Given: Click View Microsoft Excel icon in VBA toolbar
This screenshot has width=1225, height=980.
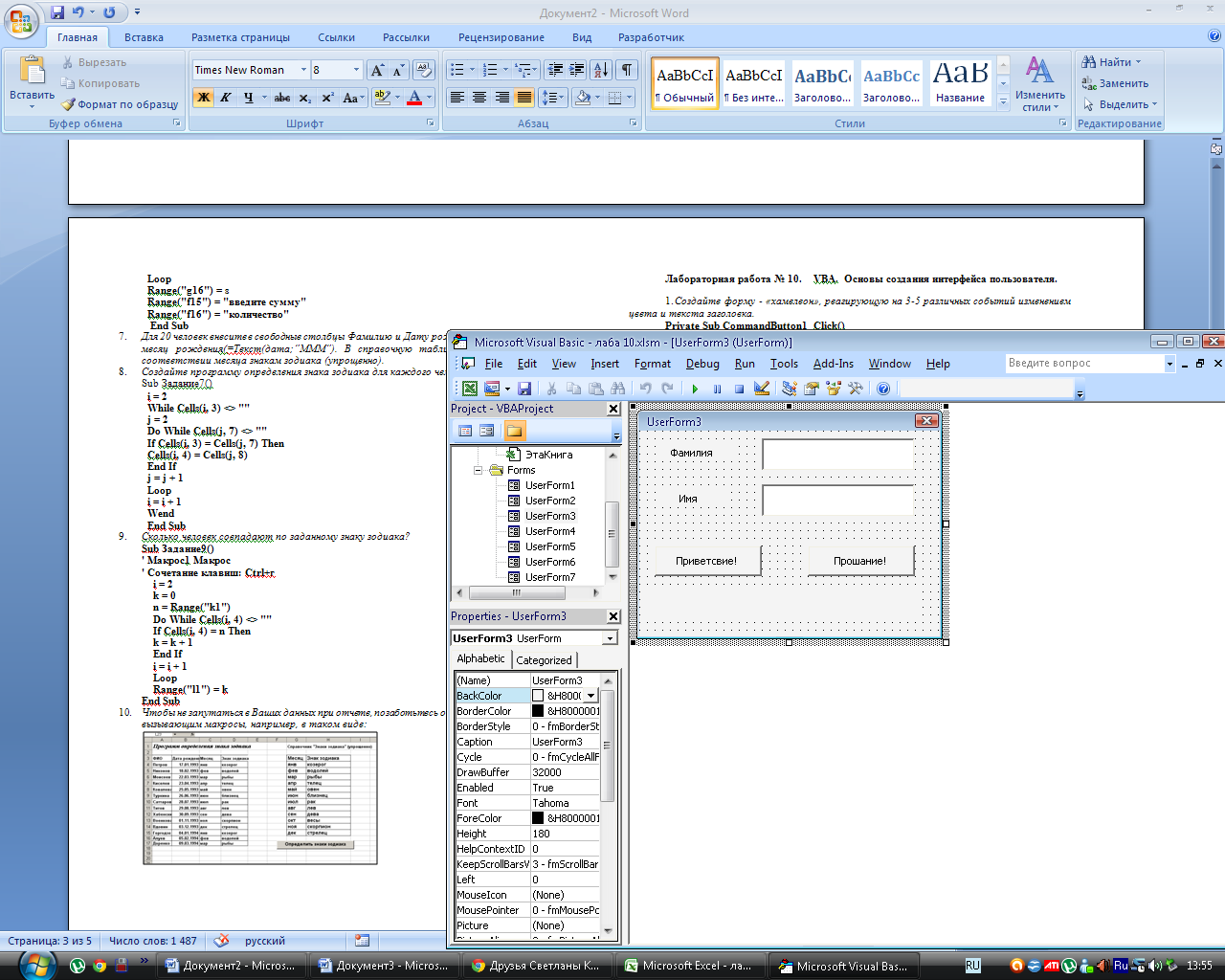Looking at the screenshot, I should click(470, 389).
